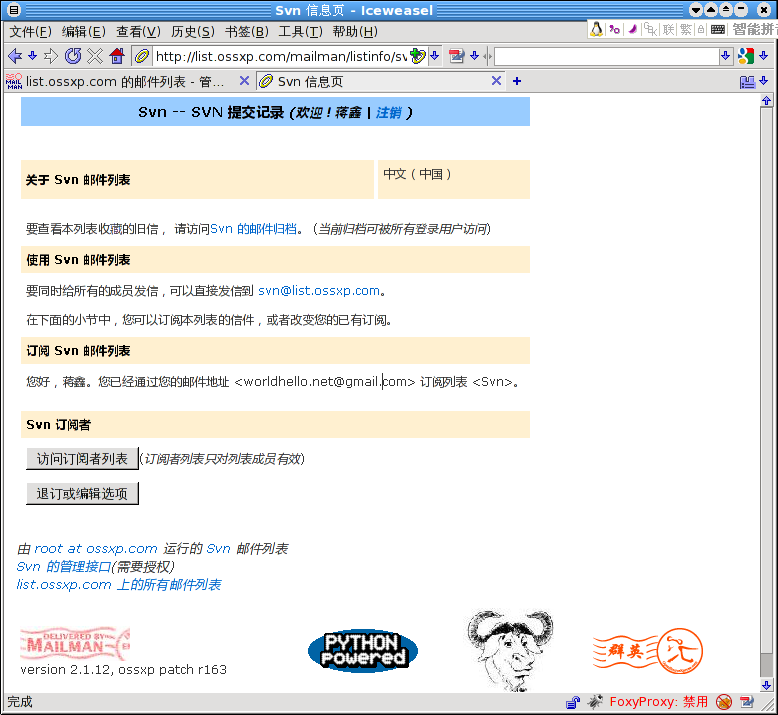Click the padlock icon in input method bar
This screenshot has width=778, height=715.
click(701, 29)
